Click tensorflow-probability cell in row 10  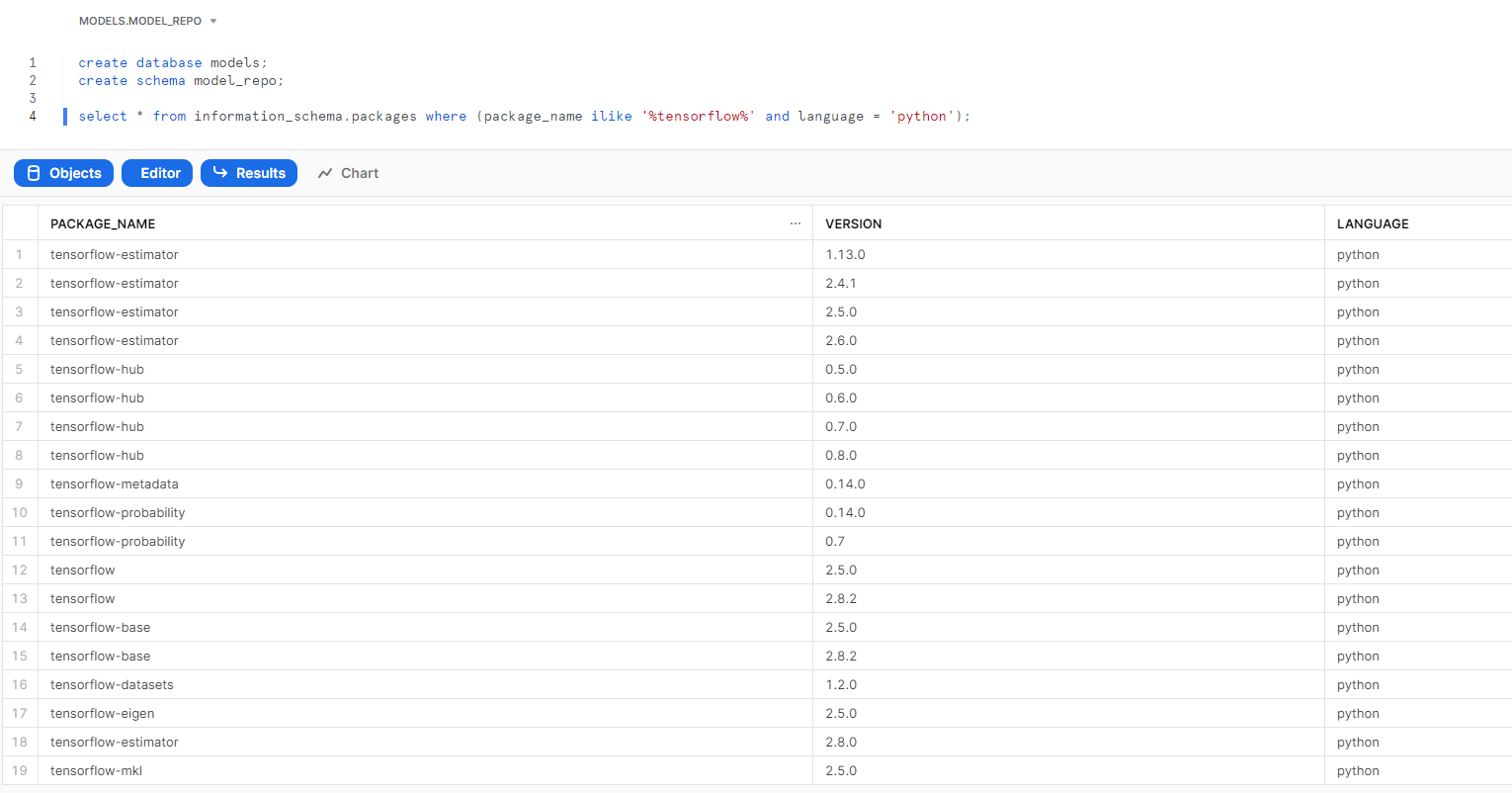click(425, 512)
